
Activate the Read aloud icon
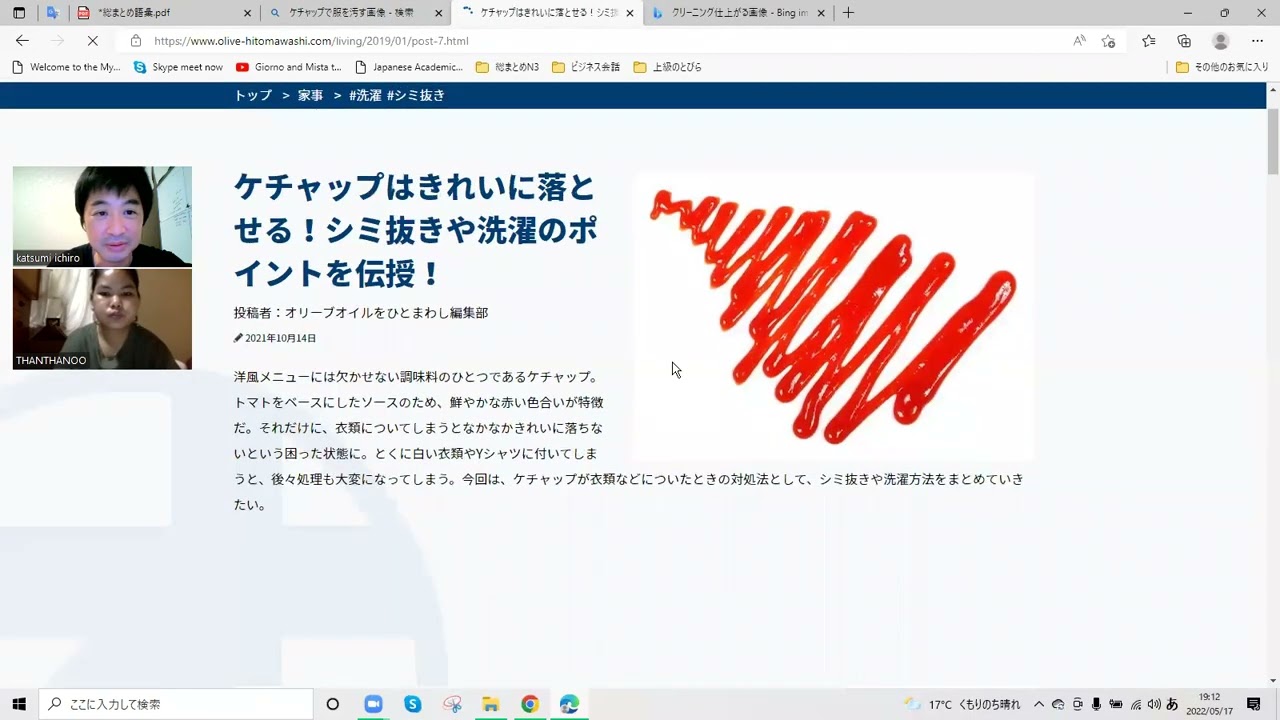pyautogui.click(x=1079, y=41)
